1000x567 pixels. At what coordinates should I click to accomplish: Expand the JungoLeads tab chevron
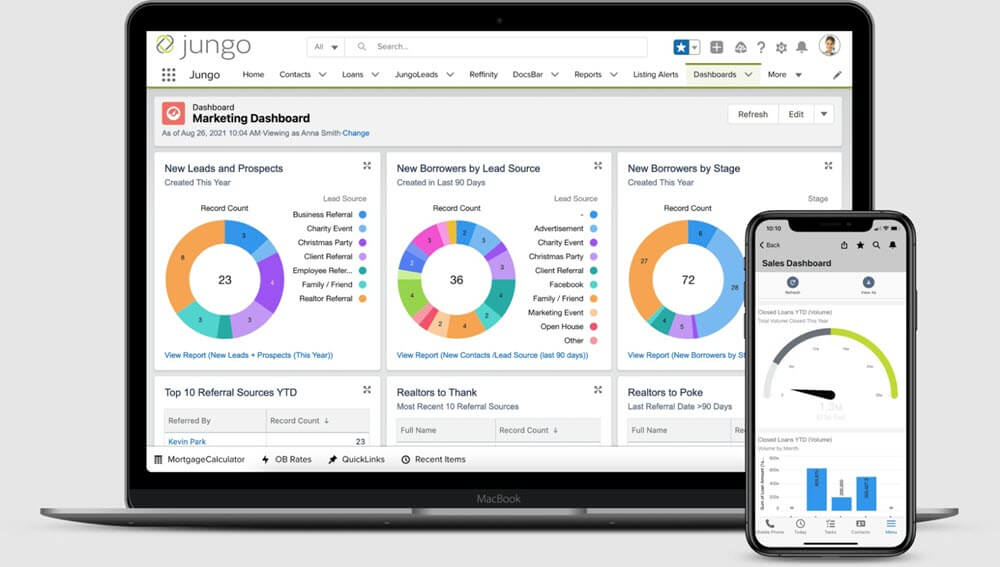pos(450,75)
